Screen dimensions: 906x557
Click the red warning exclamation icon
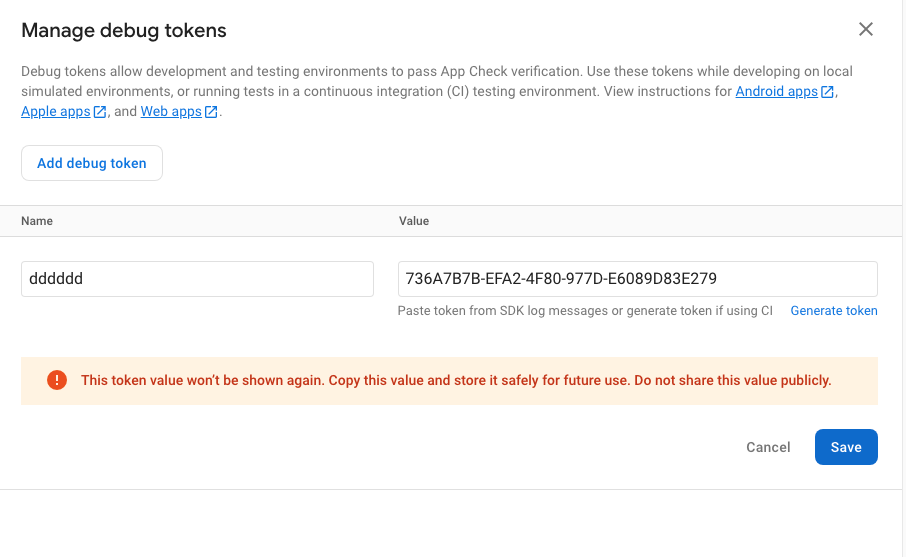click(x=57, y=380)
